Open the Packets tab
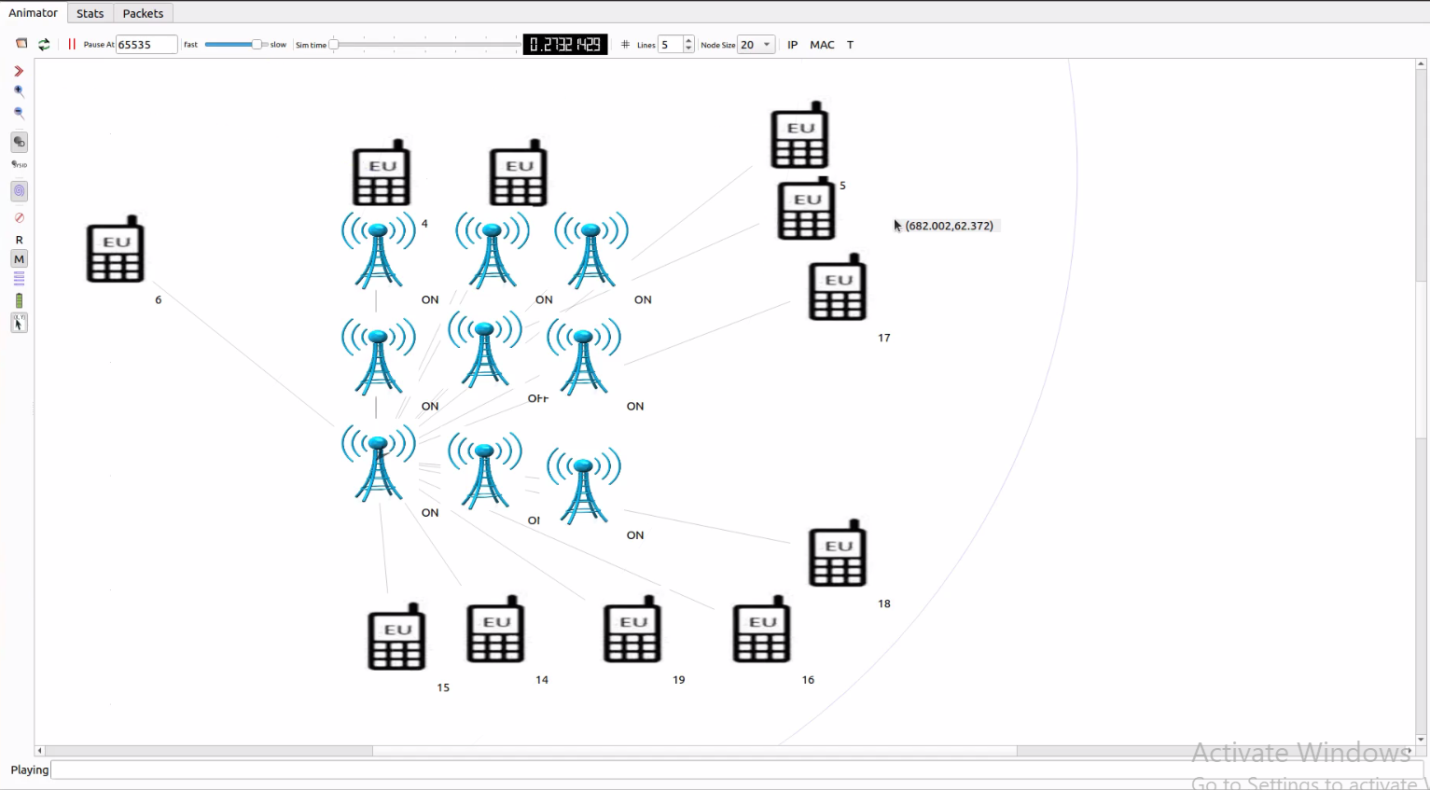The height and width of the screenshot is (790, 1430). tap(143, 13)
